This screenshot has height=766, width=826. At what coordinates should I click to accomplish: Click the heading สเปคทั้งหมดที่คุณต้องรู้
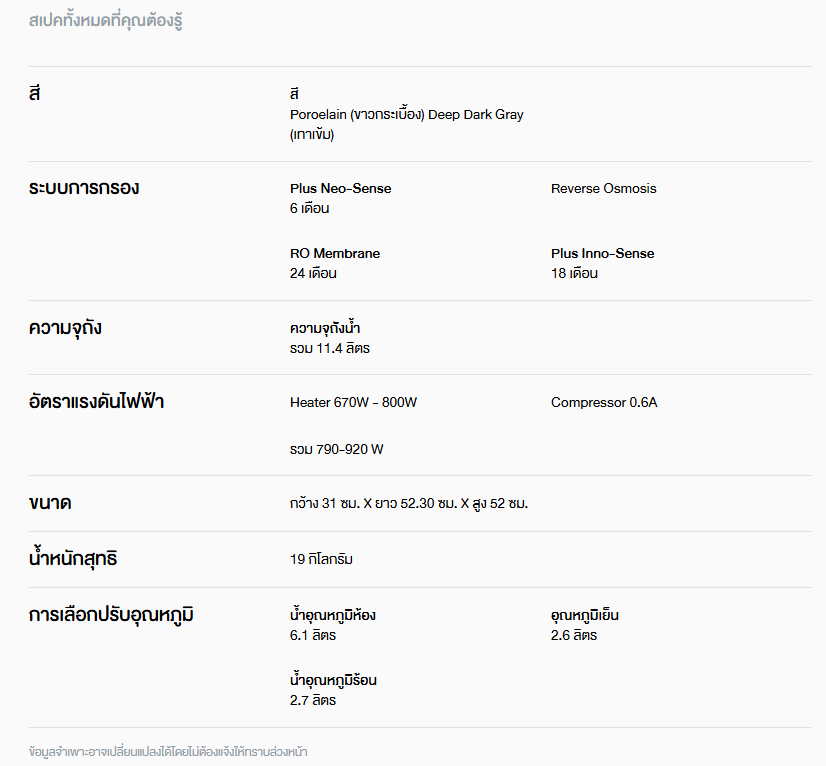point(106,20)
